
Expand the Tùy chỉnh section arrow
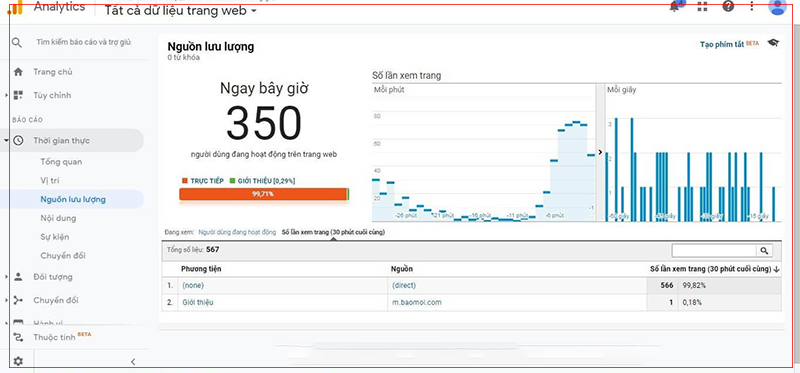(6, 95)
